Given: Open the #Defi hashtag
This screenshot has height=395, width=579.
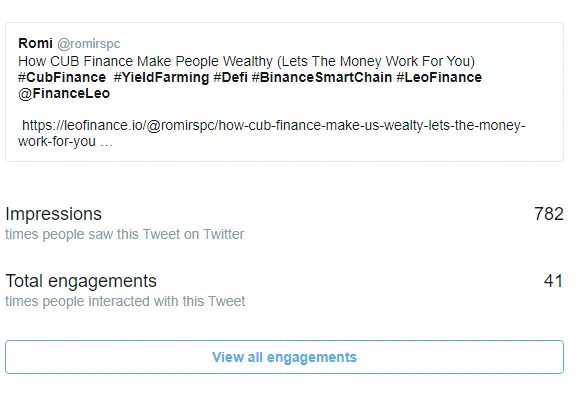Looking at the screenshot, I should (x=230, y=78).
